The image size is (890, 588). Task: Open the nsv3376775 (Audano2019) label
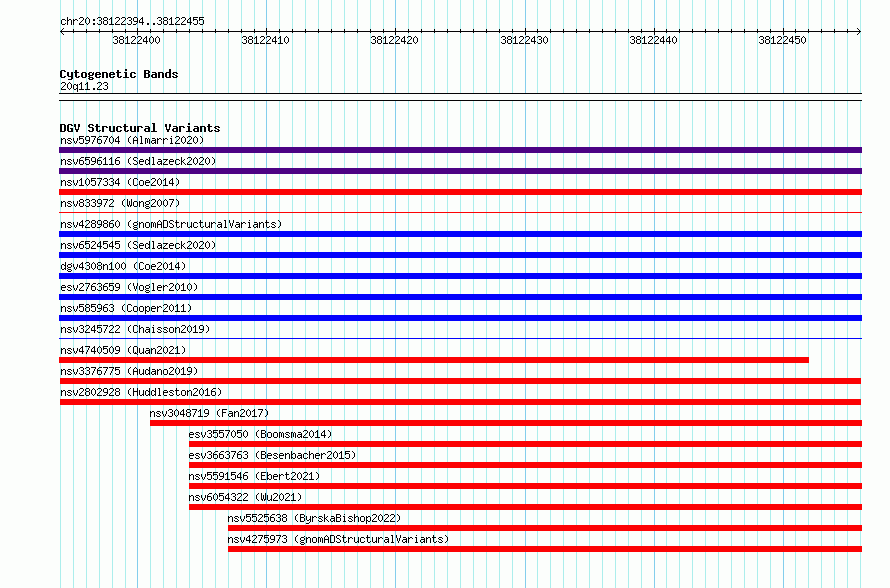(129, 371)
